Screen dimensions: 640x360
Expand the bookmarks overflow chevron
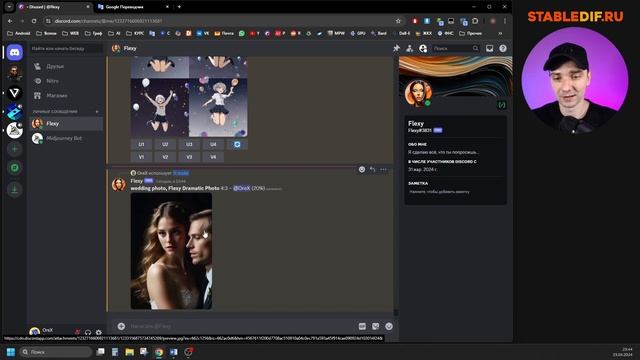[500, 33]
